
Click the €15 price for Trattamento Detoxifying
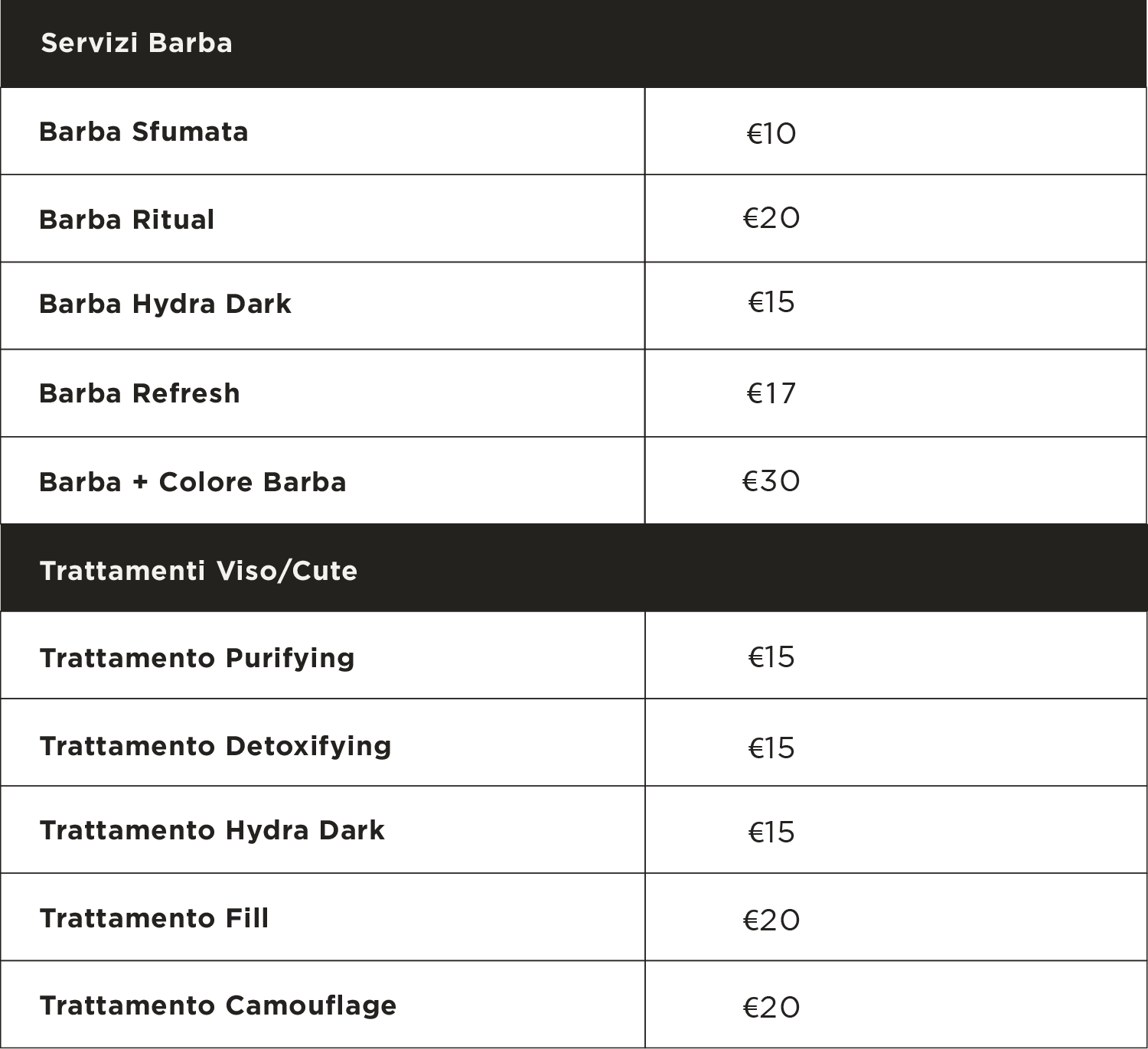coord(771,748)
